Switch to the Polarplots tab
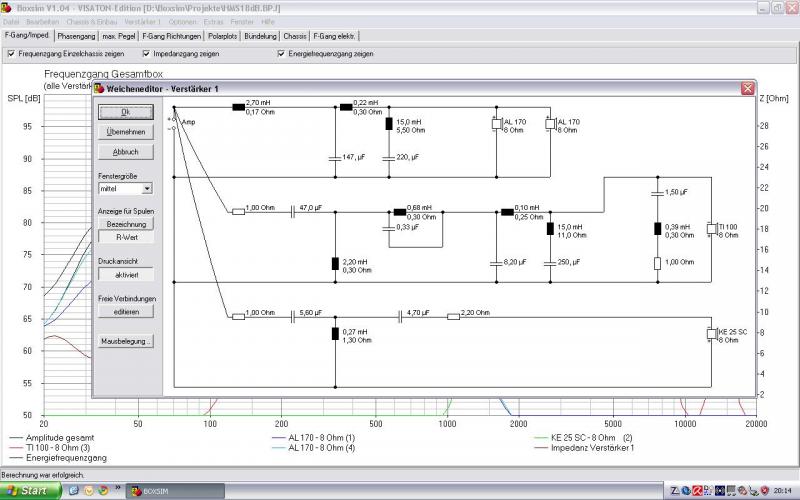The image size is (800, 500). [223, 36]
